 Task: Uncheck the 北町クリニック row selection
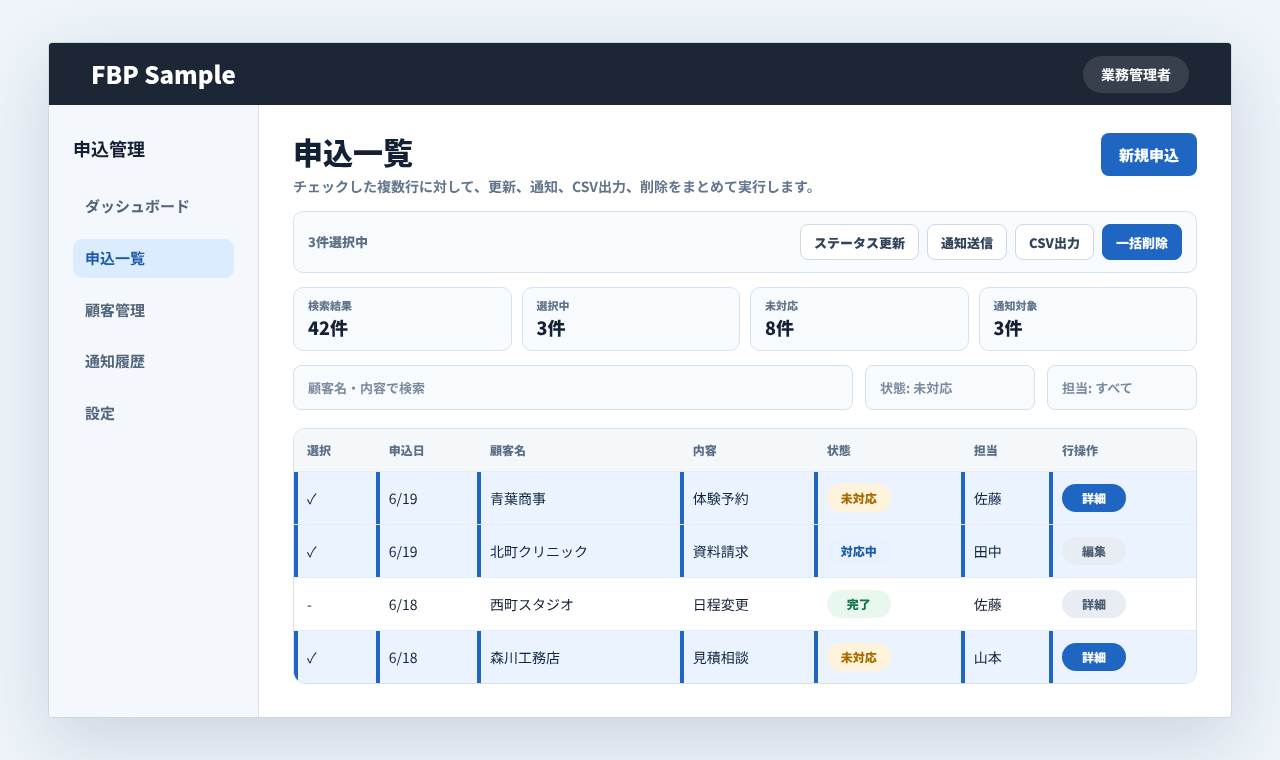point(312,551)
